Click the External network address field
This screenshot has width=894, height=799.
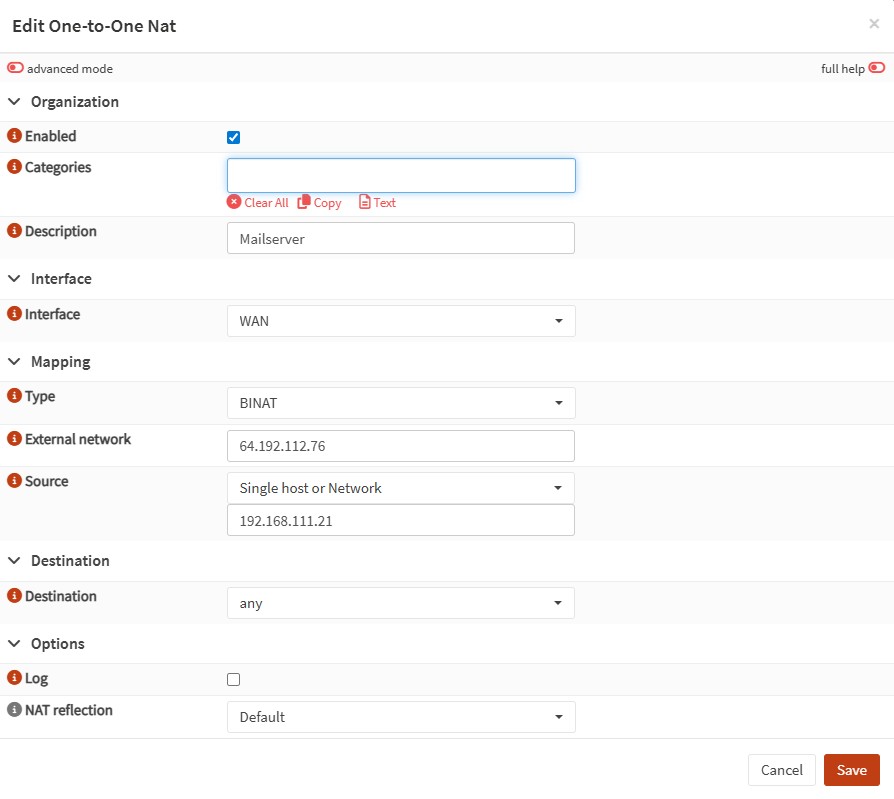coord(400,446)
